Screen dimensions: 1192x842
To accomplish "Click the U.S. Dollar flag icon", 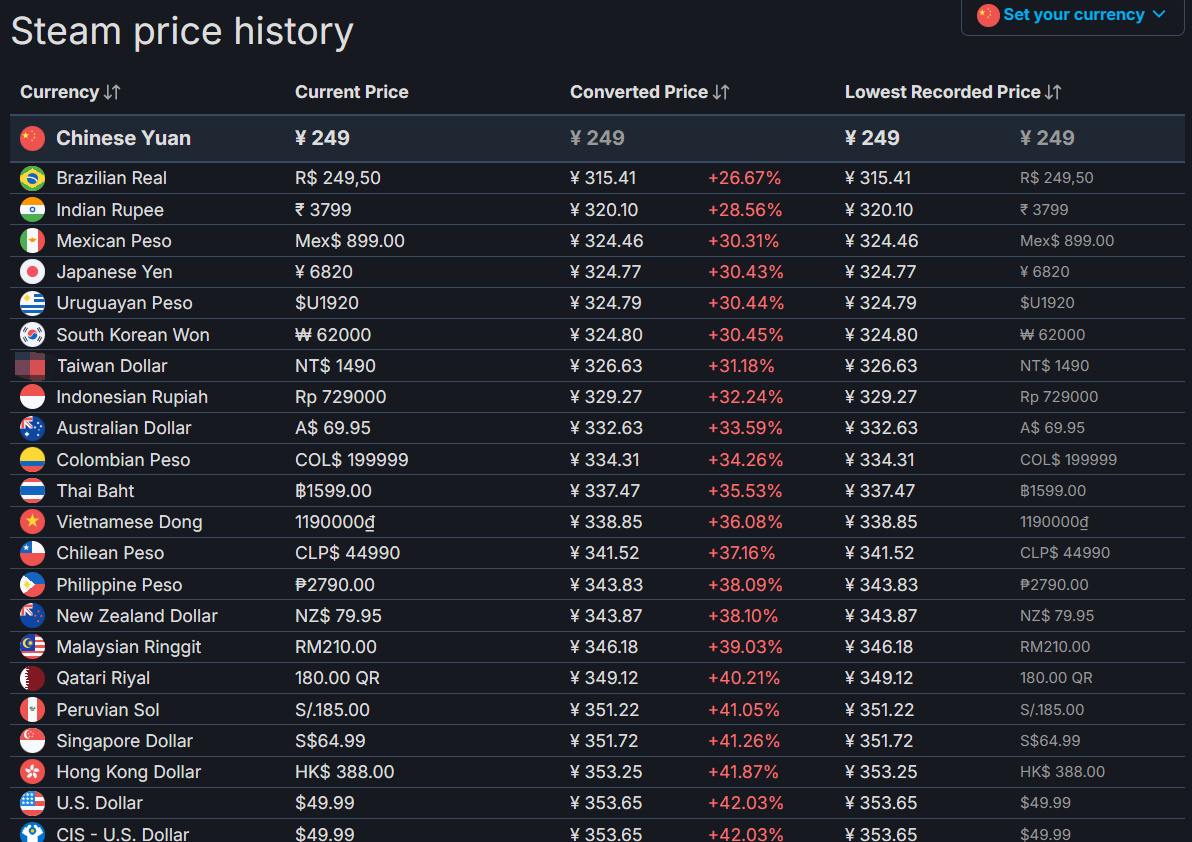I will [32, 803].
